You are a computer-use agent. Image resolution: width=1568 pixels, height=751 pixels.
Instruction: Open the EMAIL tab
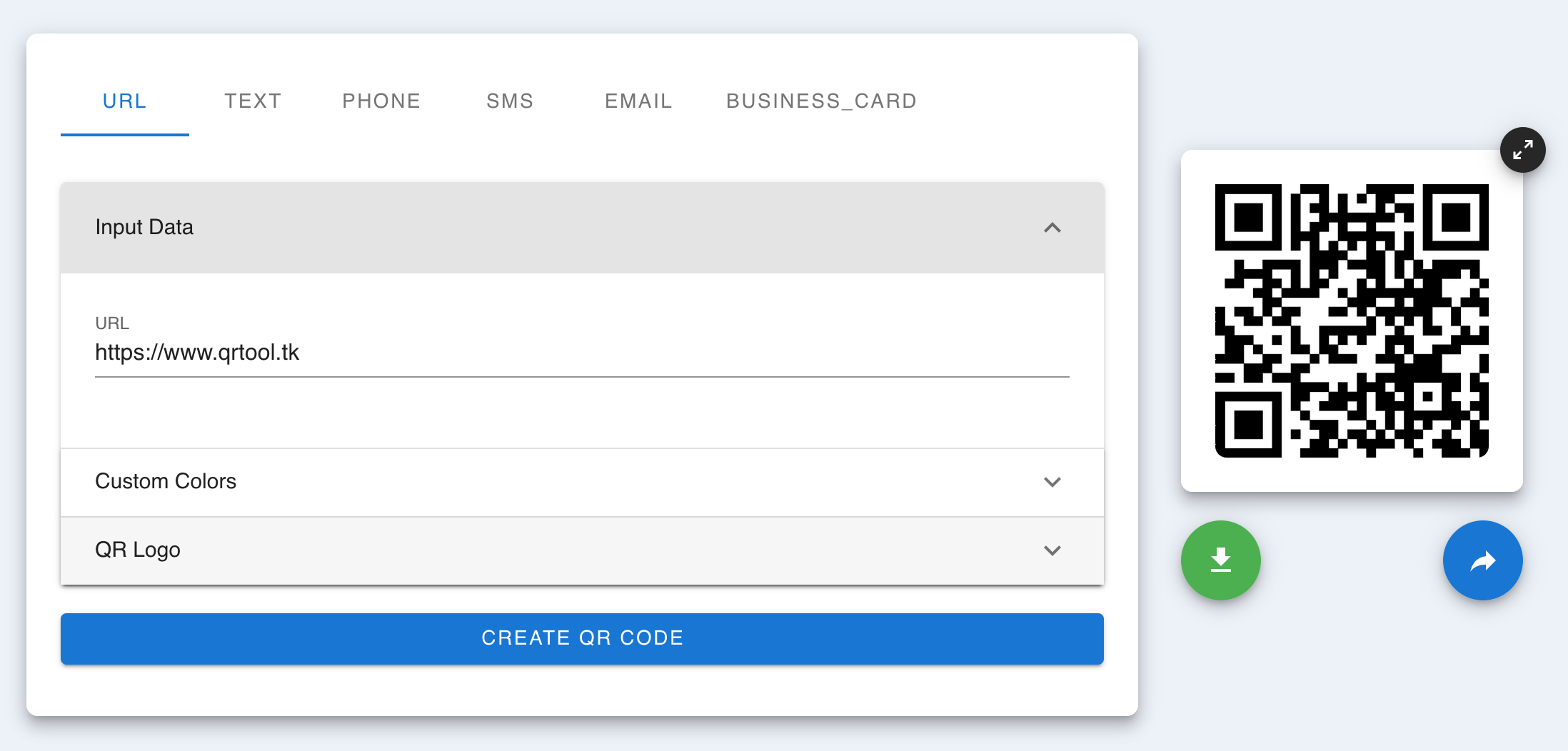(x=639, y=101)
